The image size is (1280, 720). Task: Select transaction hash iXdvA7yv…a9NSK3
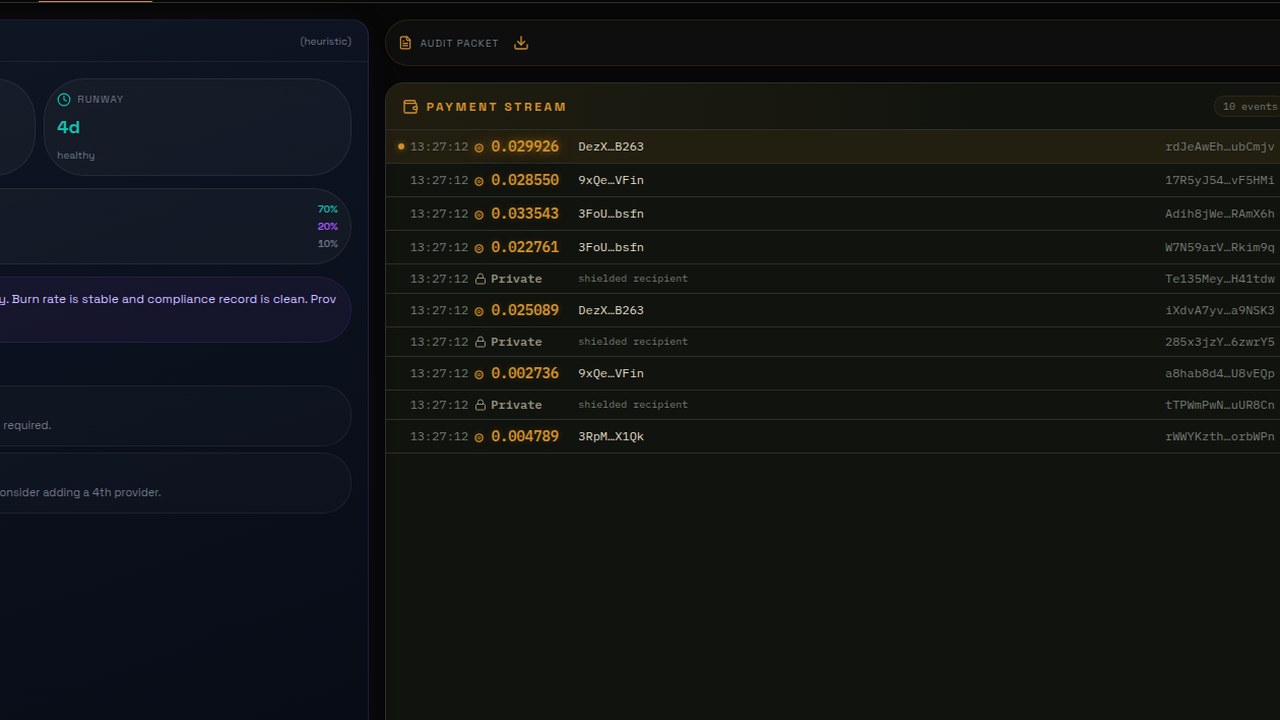coord(1220,310)
